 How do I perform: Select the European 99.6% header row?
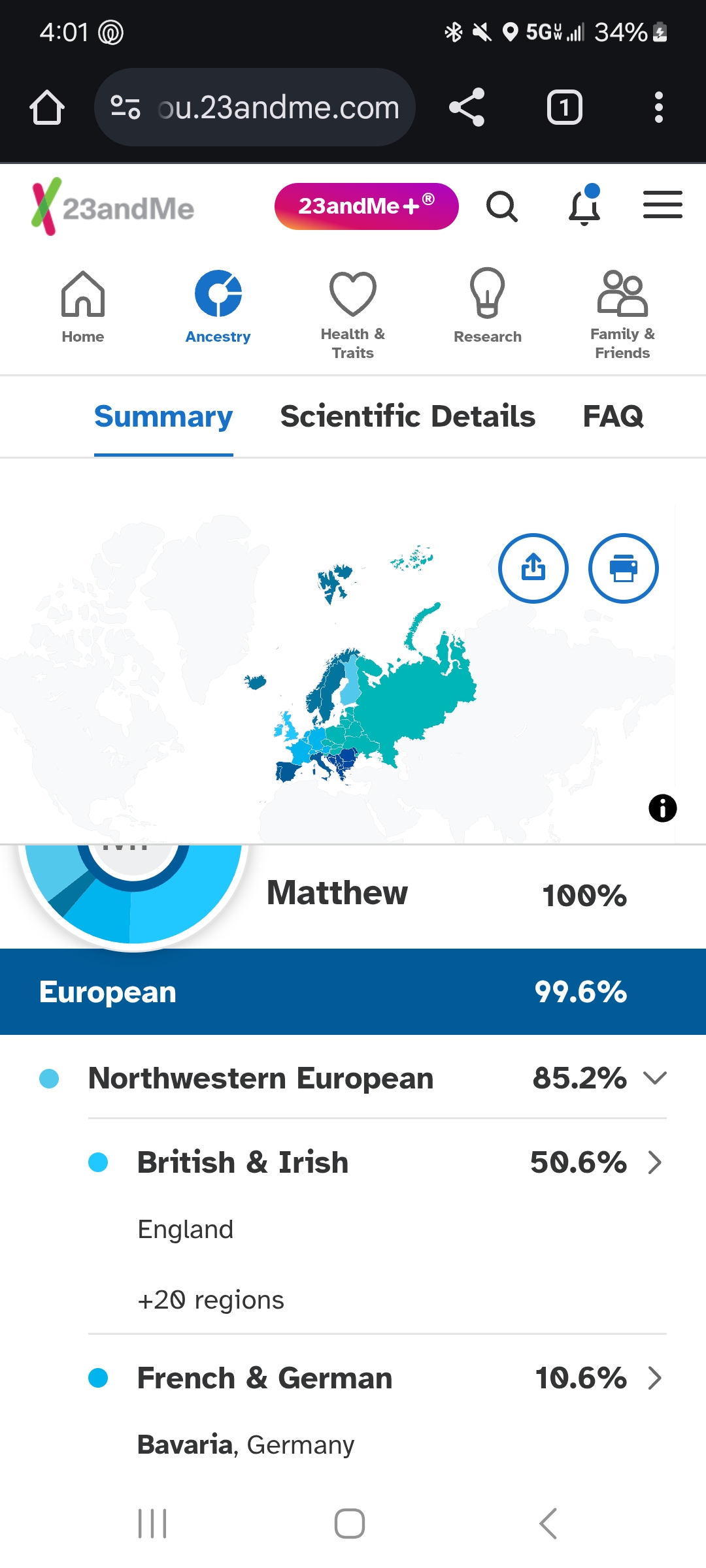pyautogui.click(x=353, y=992)
